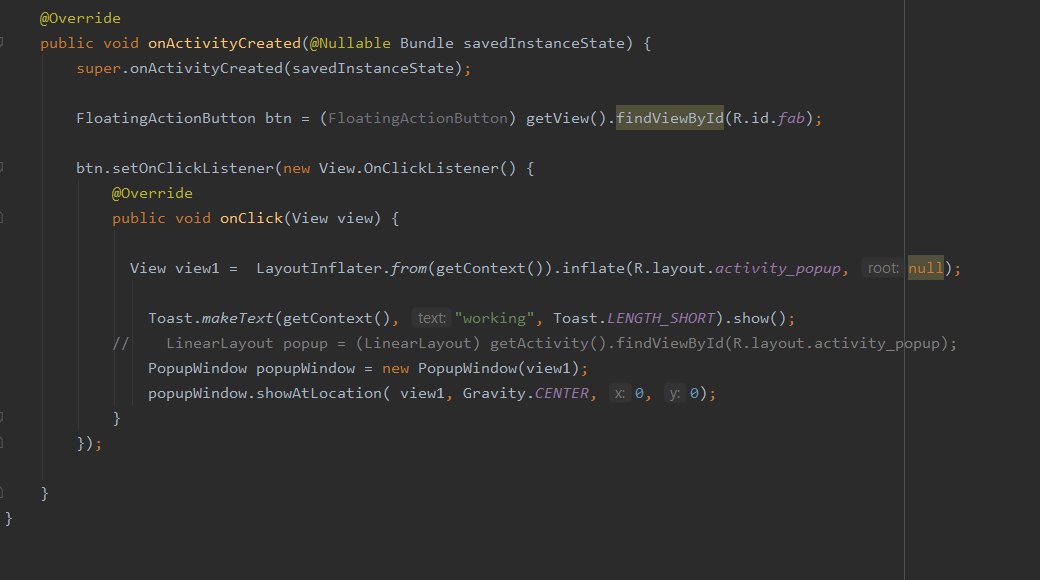Click the commented-out LinearLayout popup line
Viewport: 1040px width, 580px height.
(535, 344)
